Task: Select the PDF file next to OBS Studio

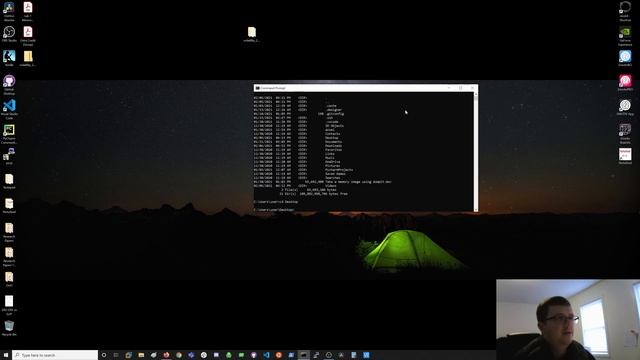Action: [28, 36]
